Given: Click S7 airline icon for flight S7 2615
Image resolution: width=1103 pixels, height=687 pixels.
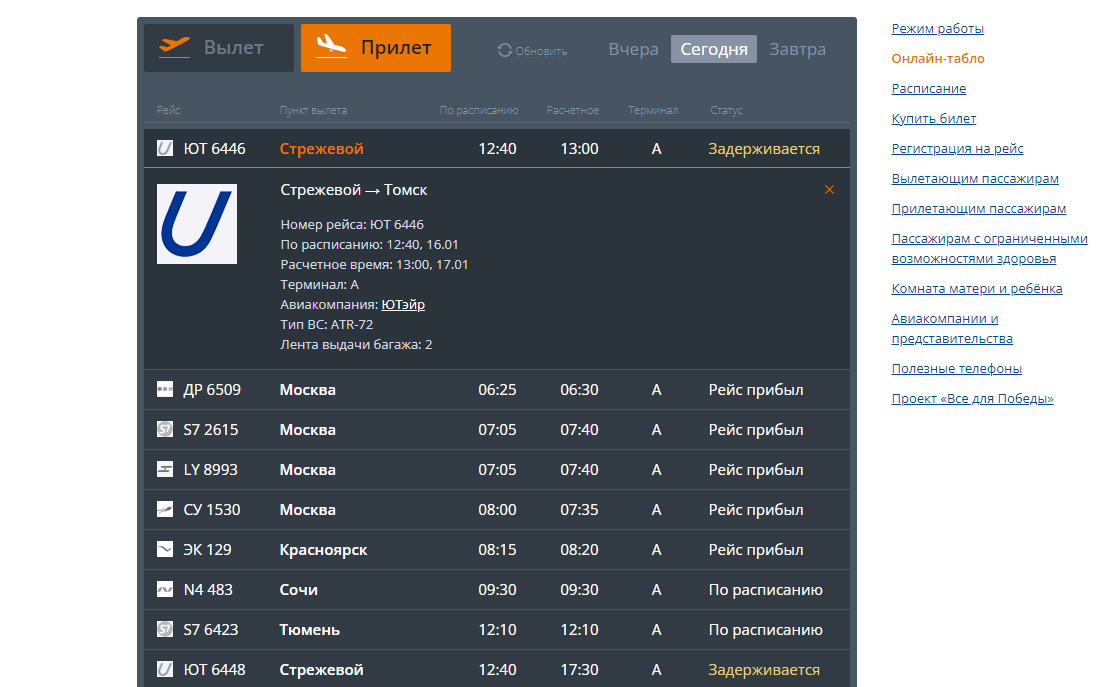Looking at the screenshot, I should [x=165, y=430].
